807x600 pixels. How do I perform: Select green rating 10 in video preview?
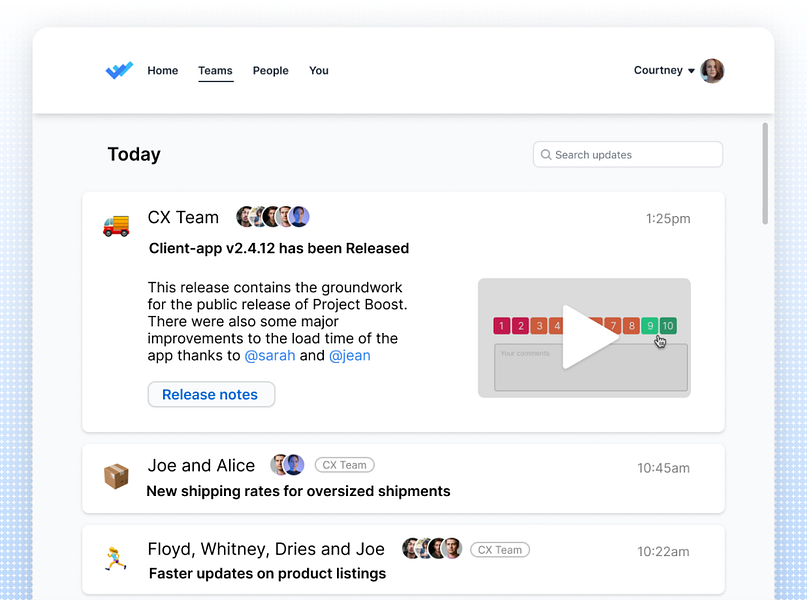(668, 325)
